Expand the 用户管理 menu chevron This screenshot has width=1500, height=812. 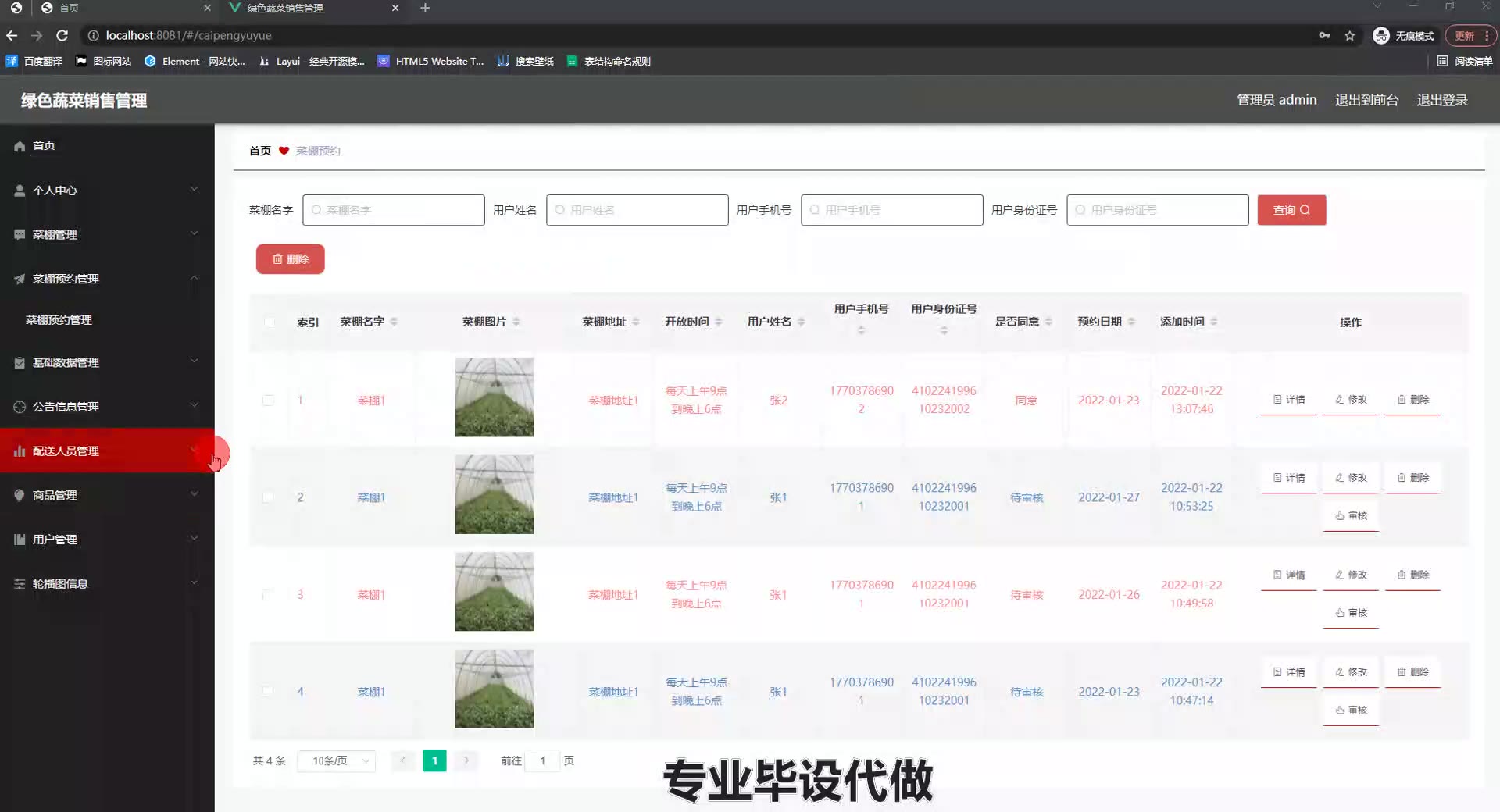pos(194,538)
